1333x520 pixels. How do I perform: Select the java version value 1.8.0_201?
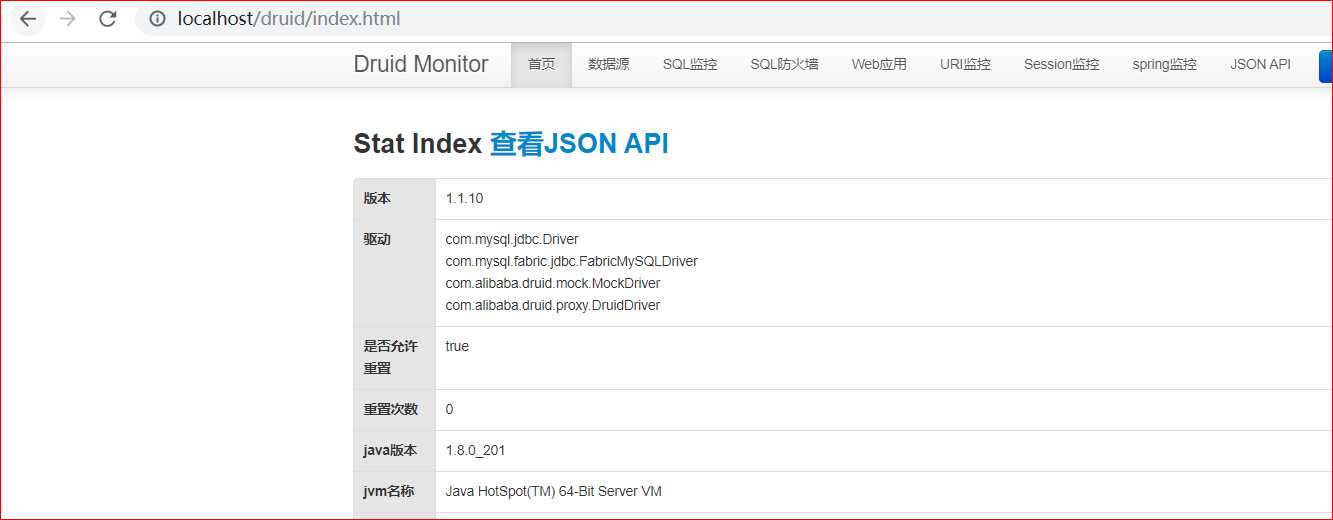pos(475,450)
